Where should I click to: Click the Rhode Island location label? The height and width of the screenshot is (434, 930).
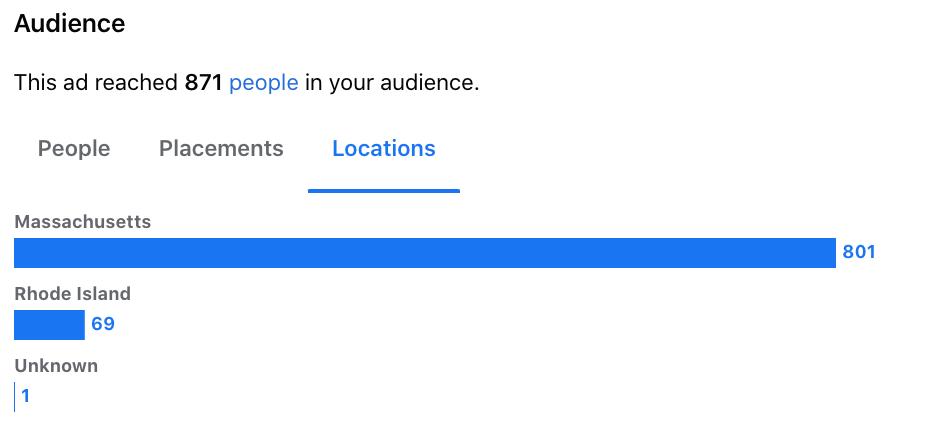72,294
